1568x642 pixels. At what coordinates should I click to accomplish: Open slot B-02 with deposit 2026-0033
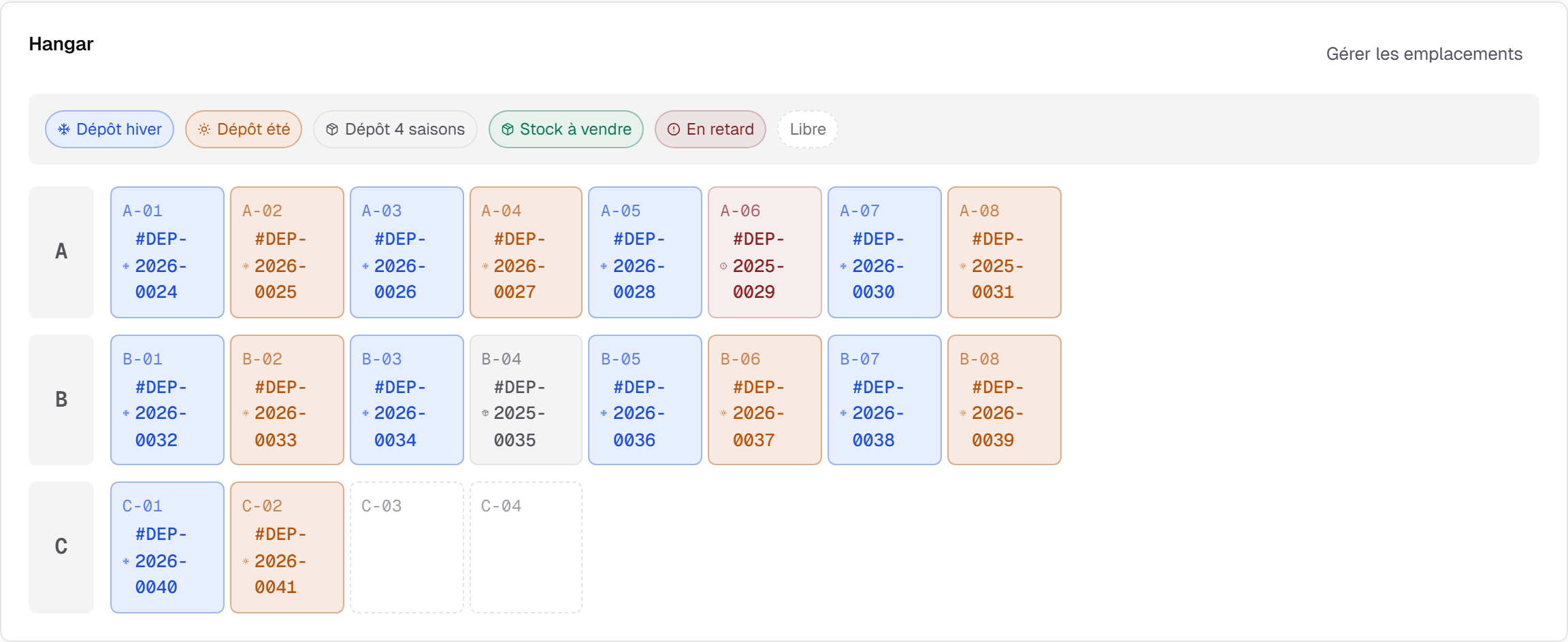[x=287, y=400]
